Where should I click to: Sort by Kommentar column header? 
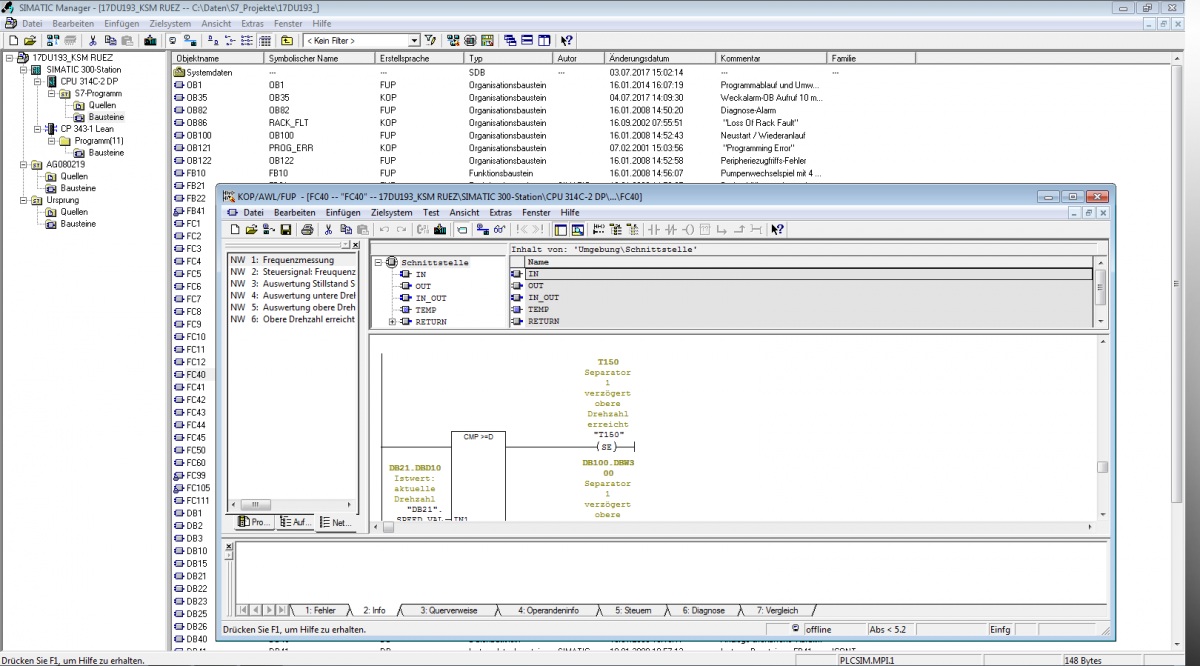[x=773, y=59]
